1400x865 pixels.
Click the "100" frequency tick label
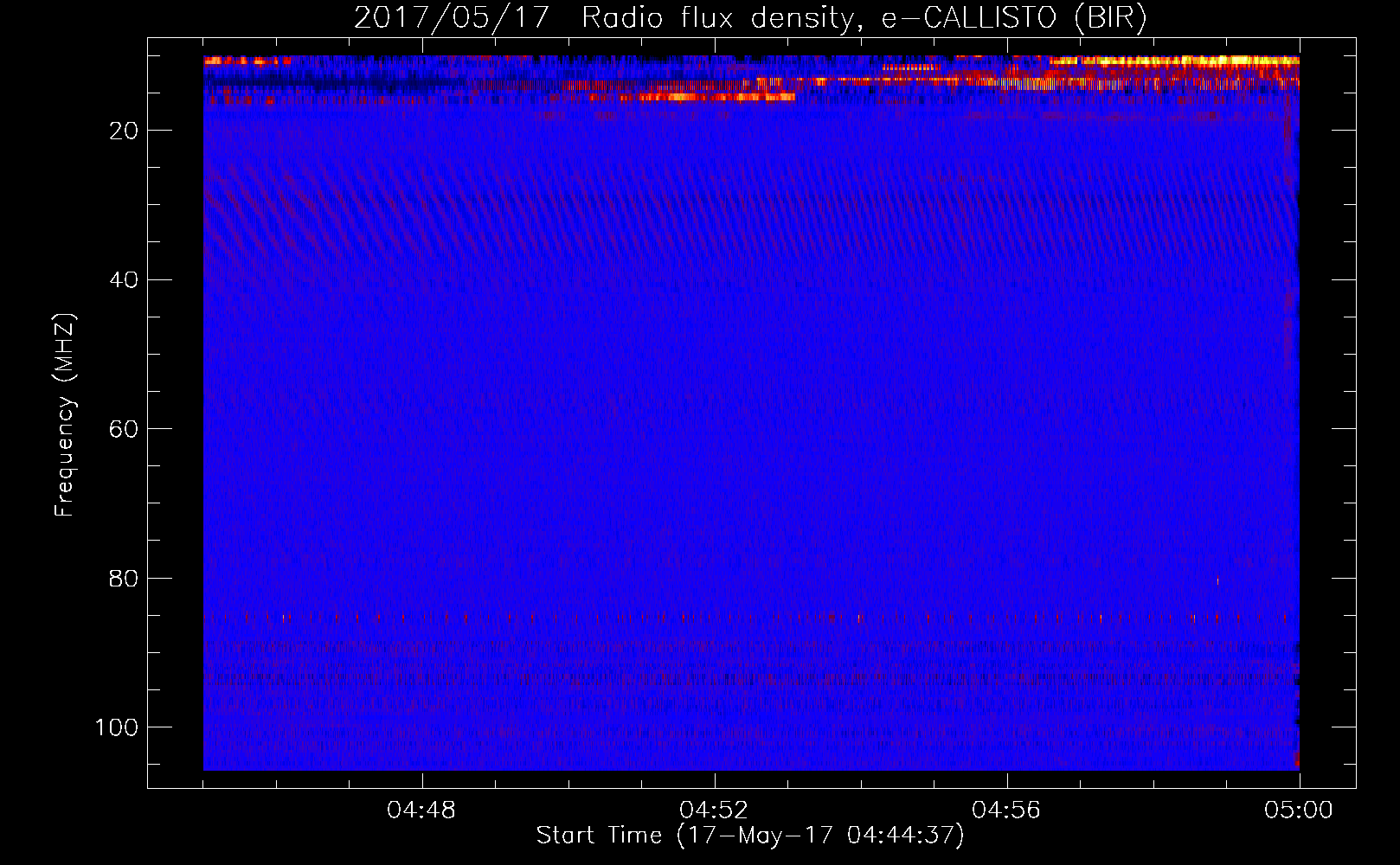point(117,727)
